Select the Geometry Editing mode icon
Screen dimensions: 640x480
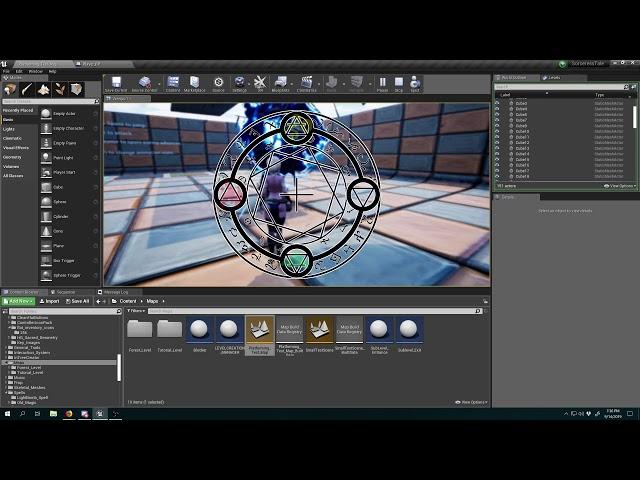coord(77,89)
